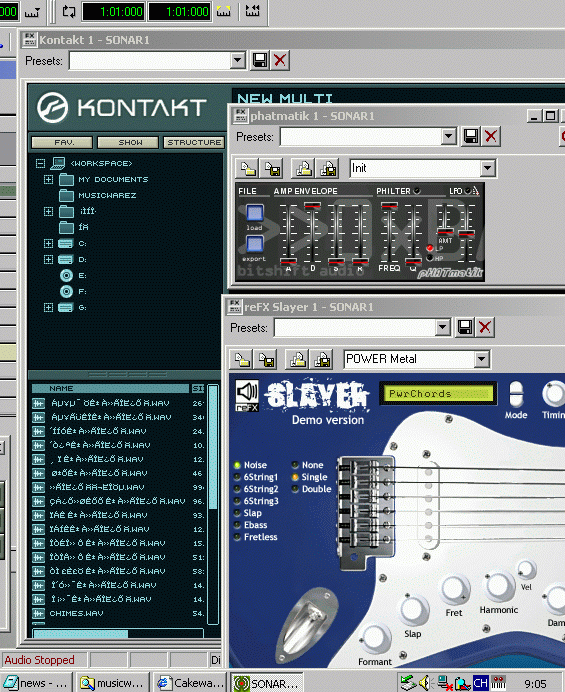565x692 pixels.
Task: Click the SHOW tab in Kontakt
Action: [x=128, y=143]
